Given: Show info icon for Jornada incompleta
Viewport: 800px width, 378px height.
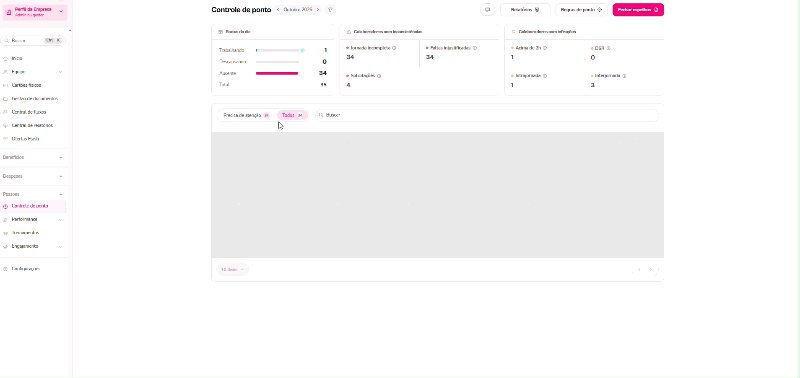Looking at the screenshot, I should click(394, 48).
